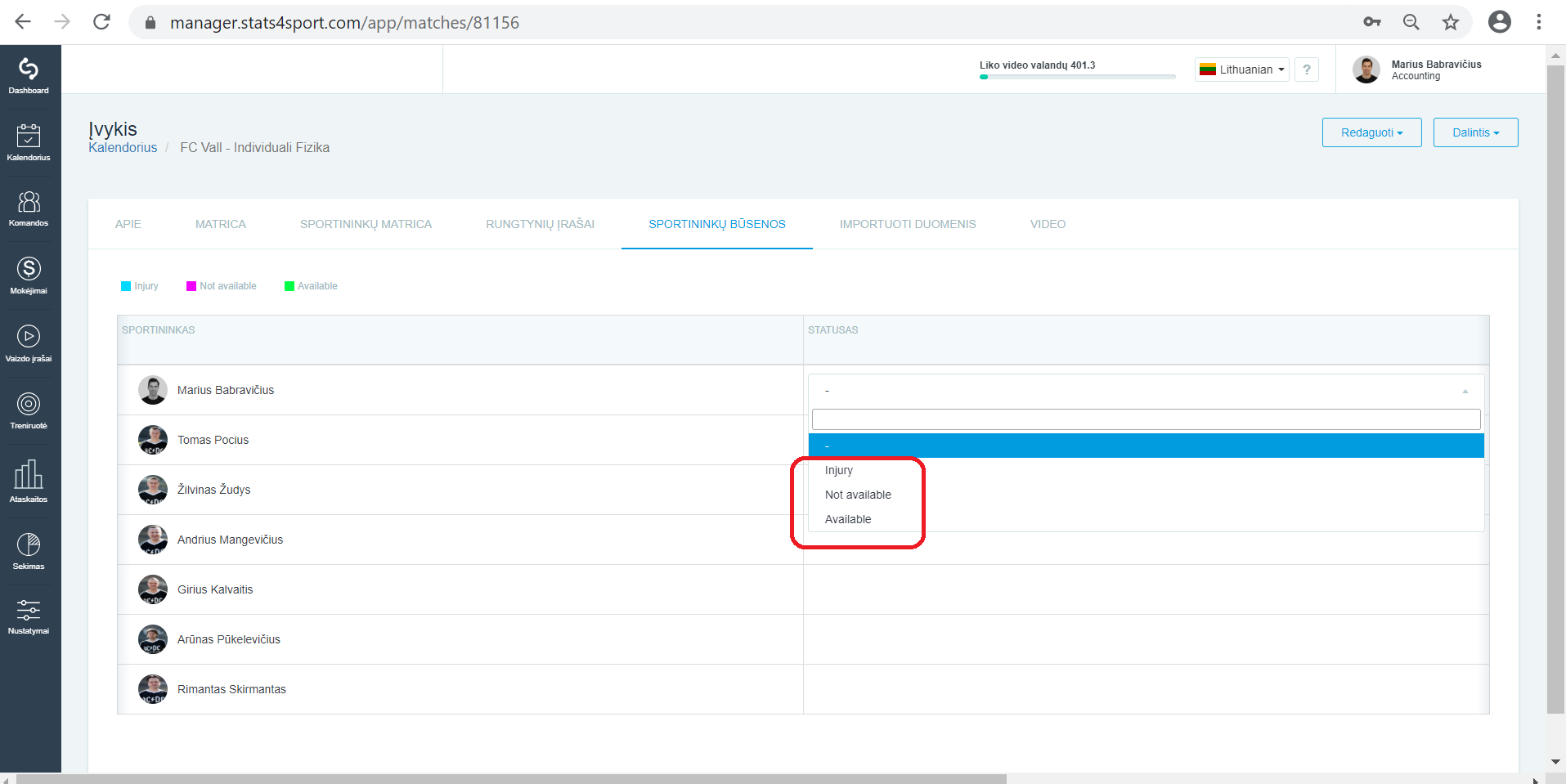
Task: Click the question mark help button
Action: pyautogui.click(x=1307, y=69)
